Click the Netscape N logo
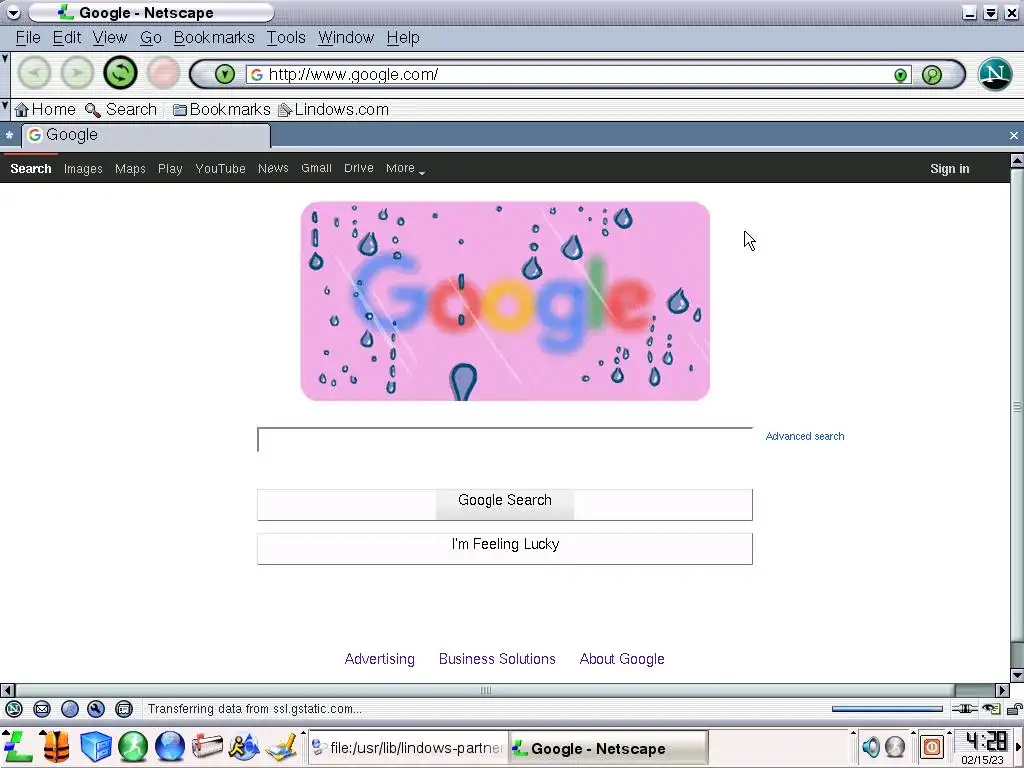 [995, 73]
